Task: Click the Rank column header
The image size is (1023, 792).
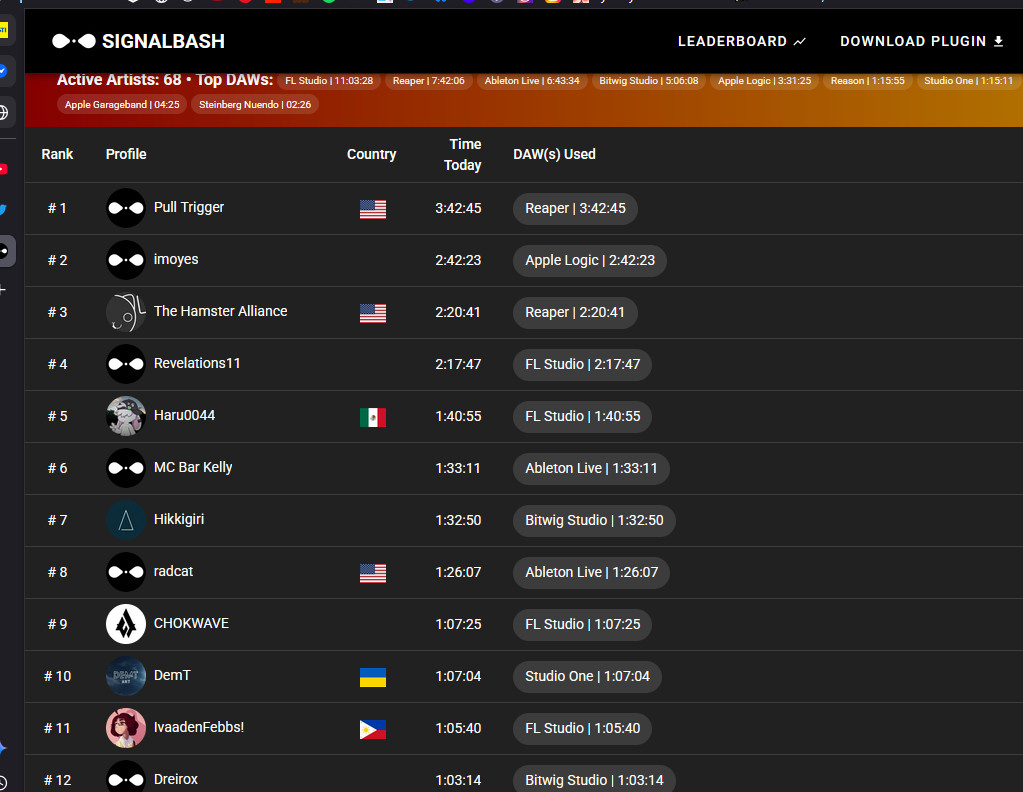Action: tap(57, 154)
